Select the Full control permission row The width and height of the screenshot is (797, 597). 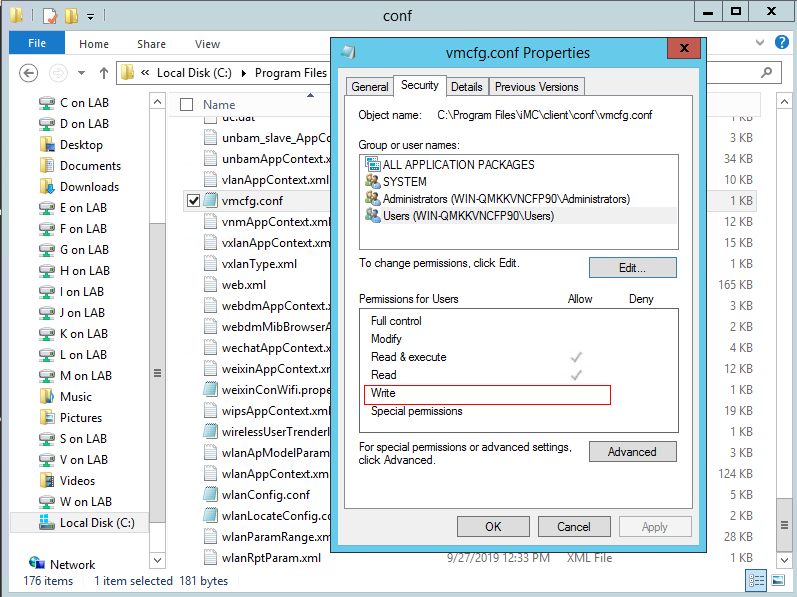coord(518,321)
